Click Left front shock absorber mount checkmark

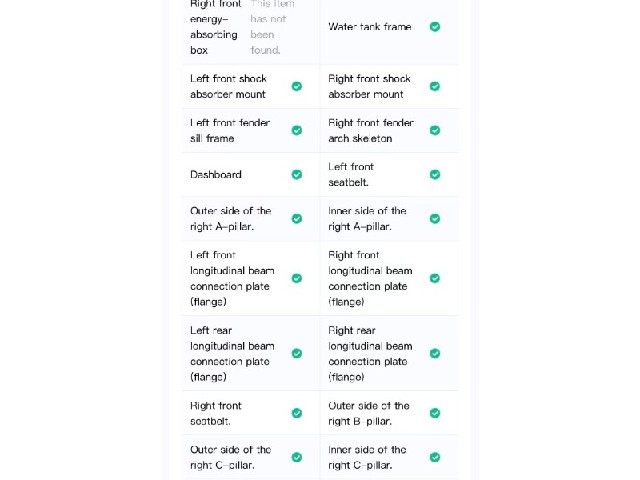click(297, 87)
